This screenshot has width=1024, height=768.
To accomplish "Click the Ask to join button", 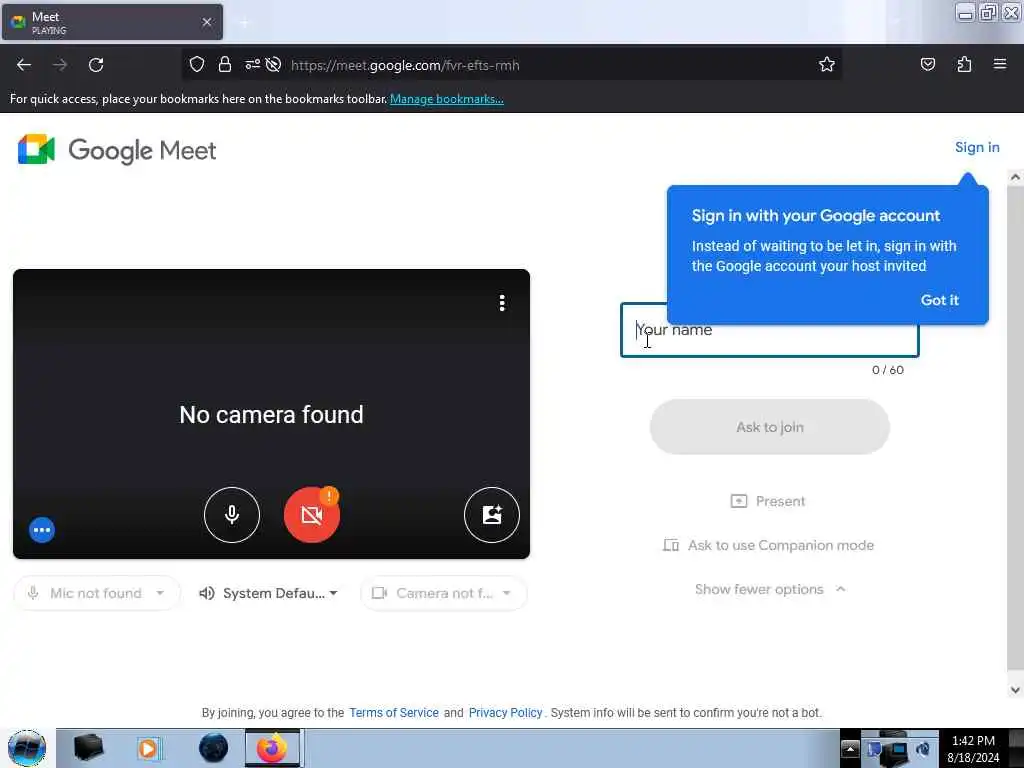I will coord(770,427).
